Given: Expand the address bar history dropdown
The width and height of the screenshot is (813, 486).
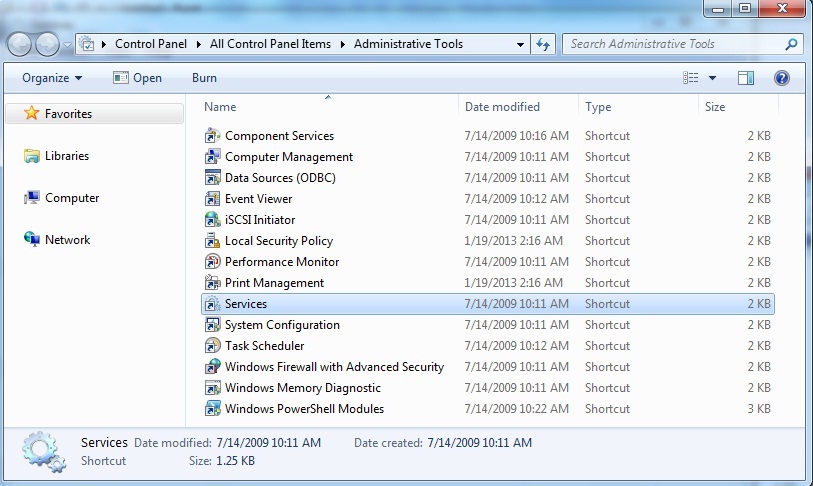Looking at the screenshot, I should [x=520, y=45].
